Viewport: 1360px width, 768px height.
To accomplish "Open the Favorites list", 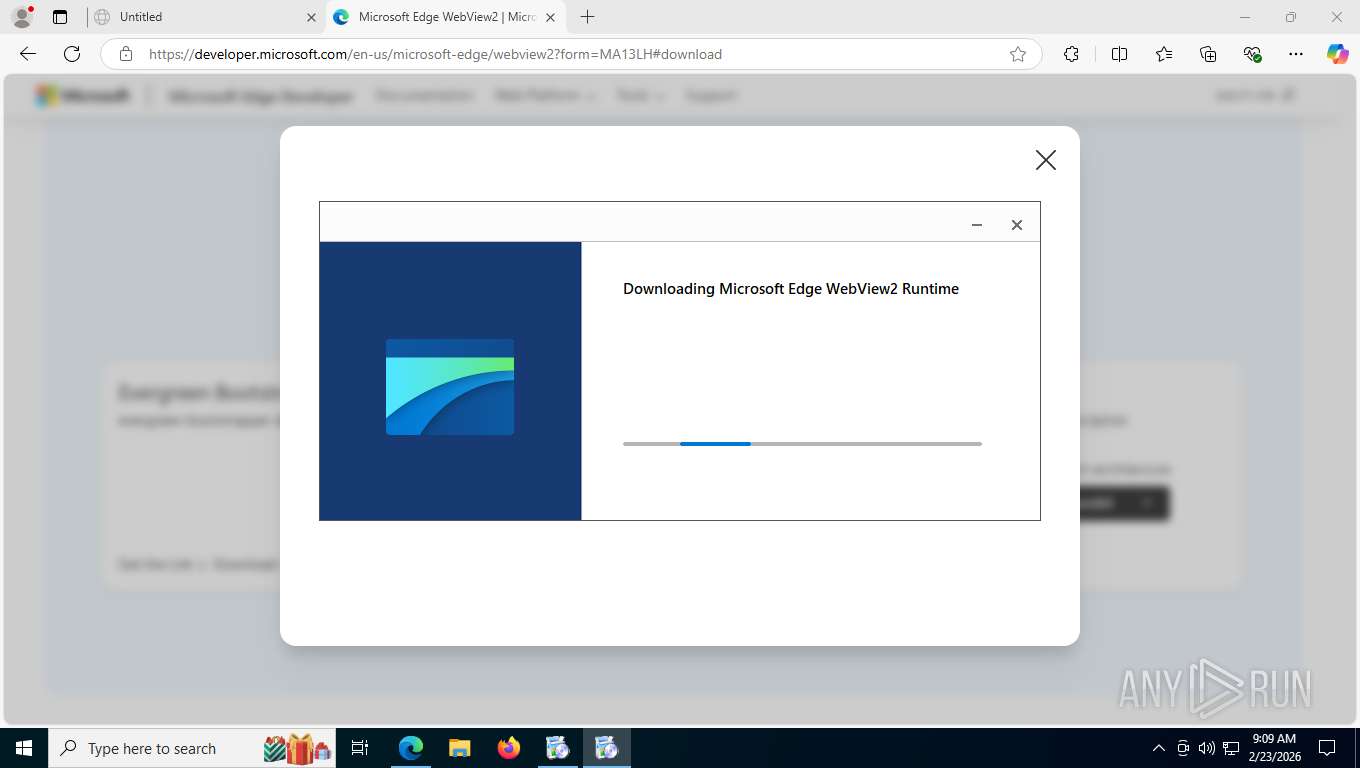I will [x=1164, y=54].
